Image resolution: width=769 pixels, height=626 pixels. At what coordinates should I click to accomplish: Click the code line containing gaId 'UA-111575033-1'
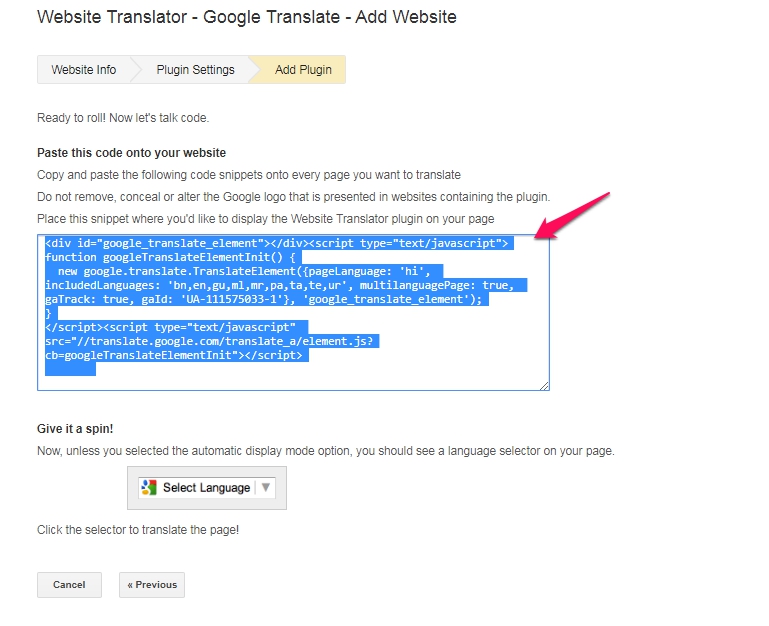(264, 300)
